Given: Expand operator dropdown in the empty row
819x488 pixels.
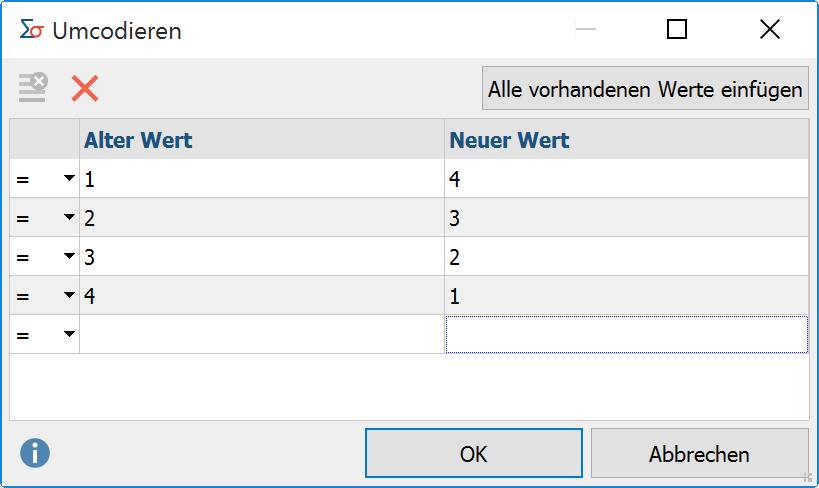Looking at the screenshot, I should click(x=69, y=334).
